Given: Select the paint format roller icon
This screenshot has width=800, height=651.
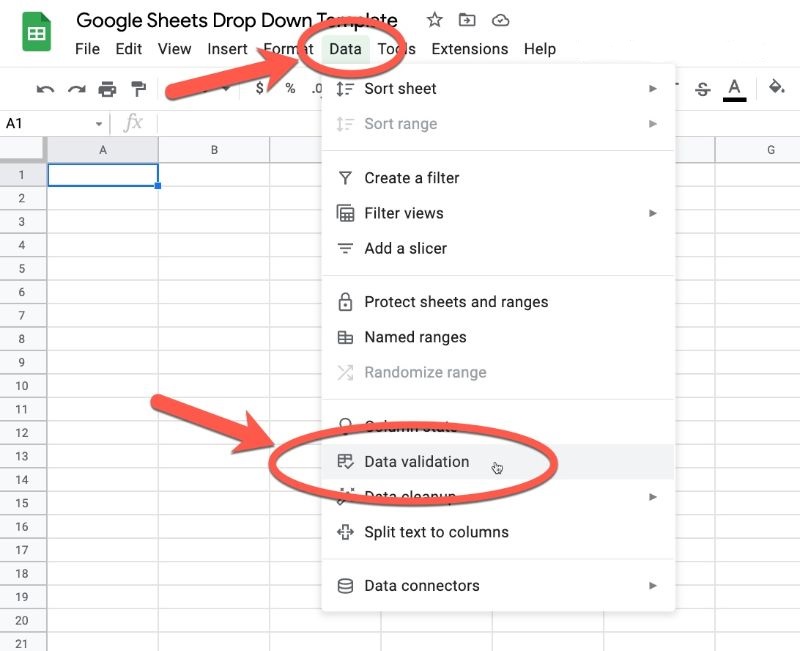Looking at the screenshot, I should coord(138,89).
